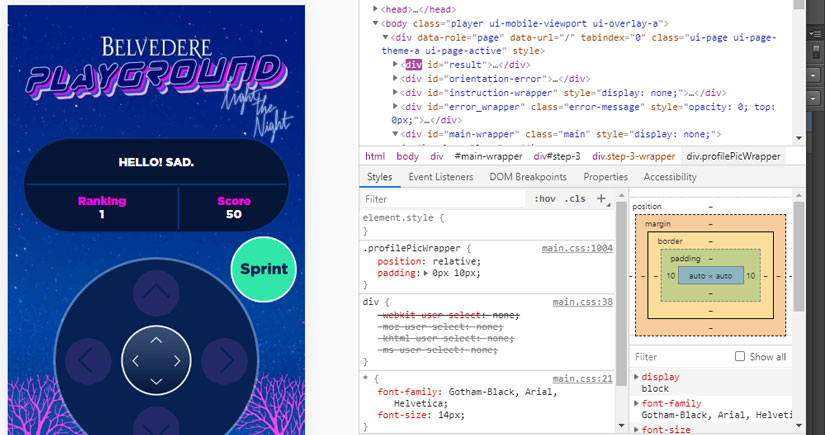Collapse the div data-role page node
This screenshot has height=435, width=825.
pos(386,37)
